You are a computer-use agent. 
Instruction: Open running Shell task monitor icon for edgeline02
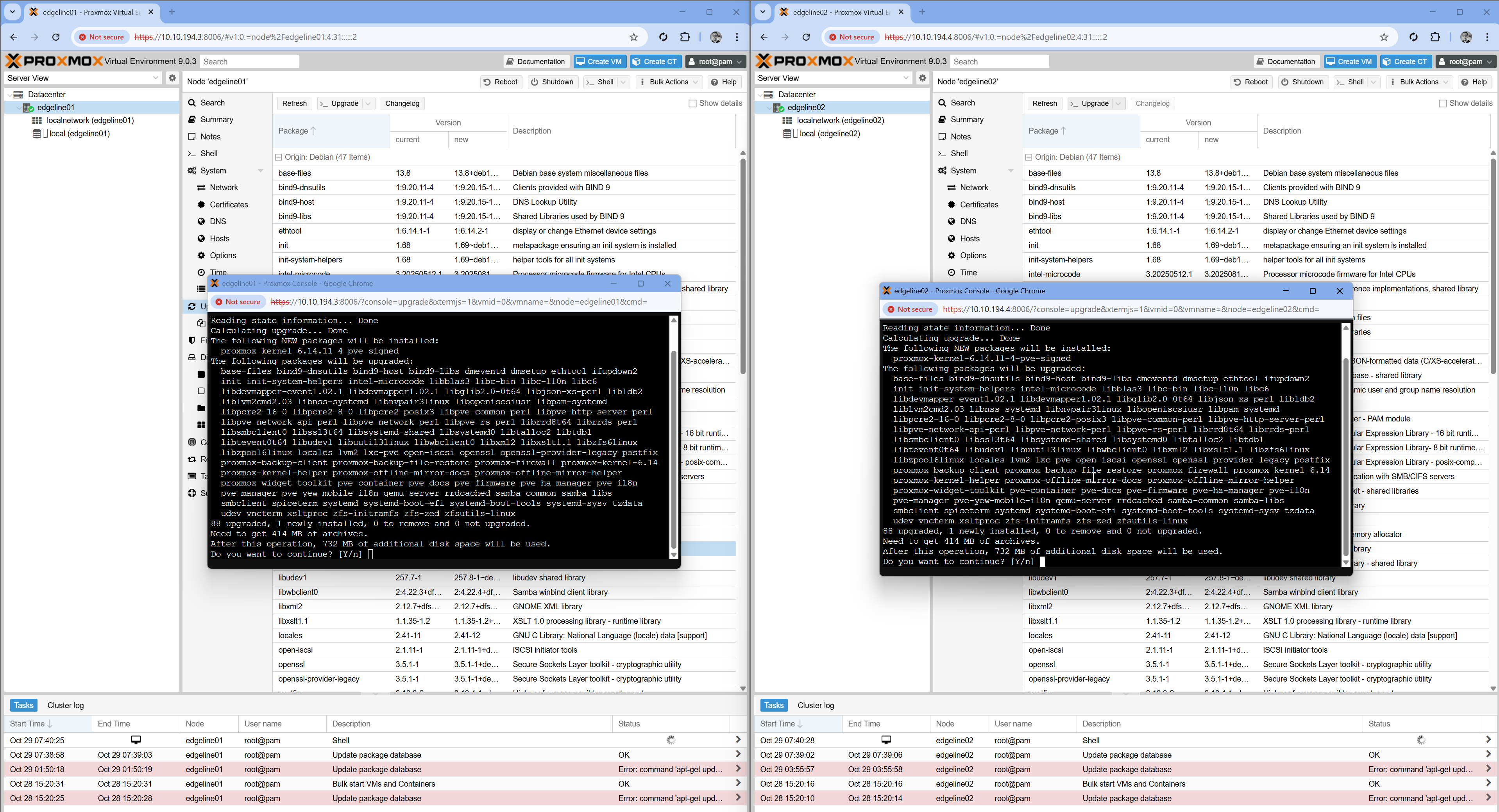point(885,740)
